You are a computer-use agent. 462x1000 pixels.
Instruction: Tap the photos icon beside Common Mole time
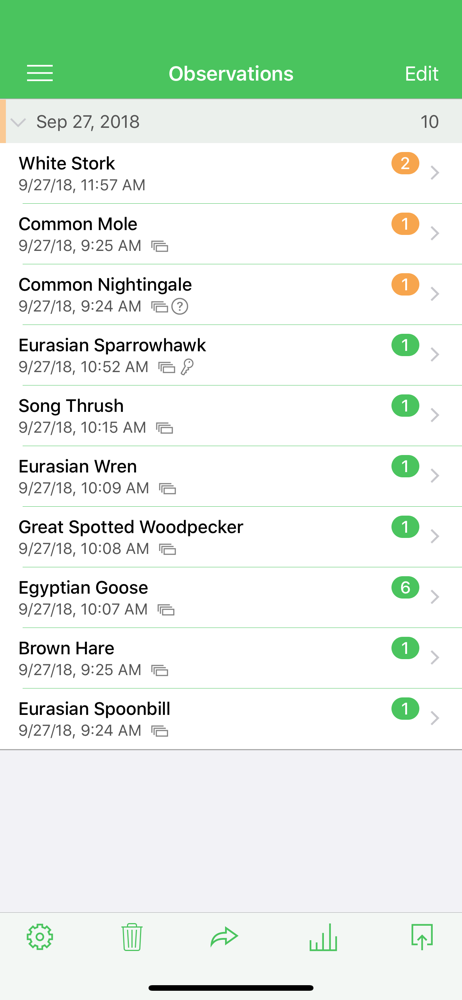coord(160,246)
